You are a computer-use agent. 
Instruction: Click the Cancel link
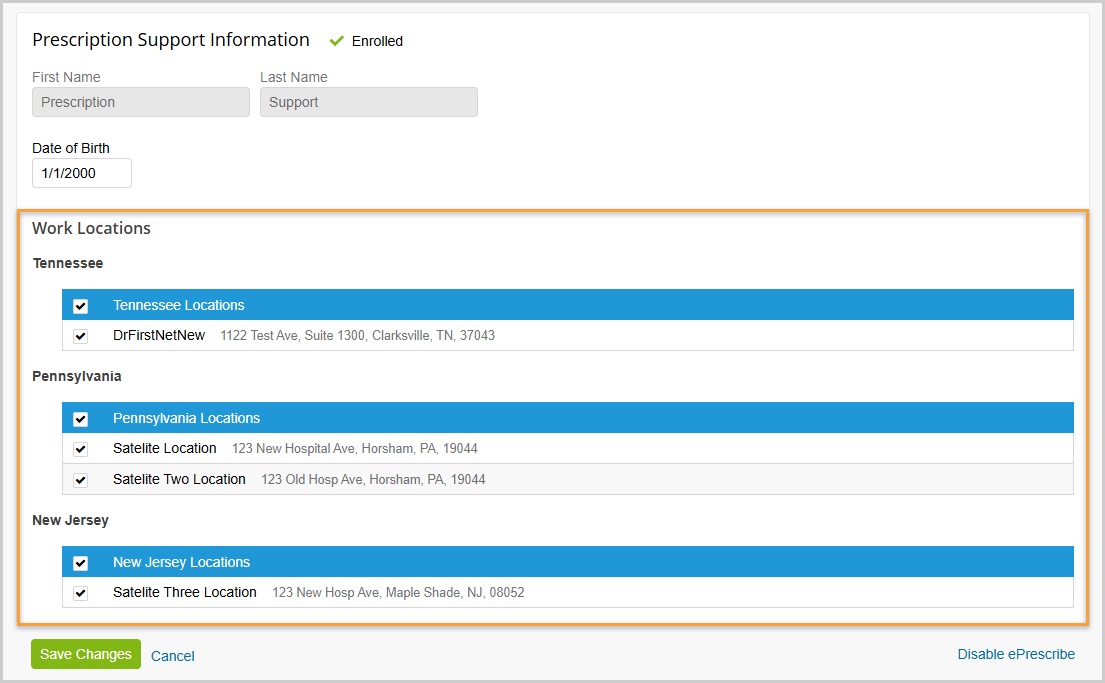(172, 656)
